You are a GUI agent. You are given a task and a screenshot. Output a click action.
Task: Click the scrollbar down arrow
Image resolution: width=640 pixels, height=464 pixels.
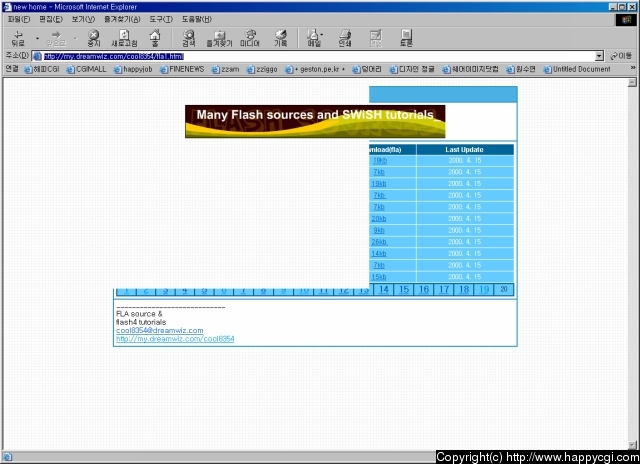tap(632, 445)
